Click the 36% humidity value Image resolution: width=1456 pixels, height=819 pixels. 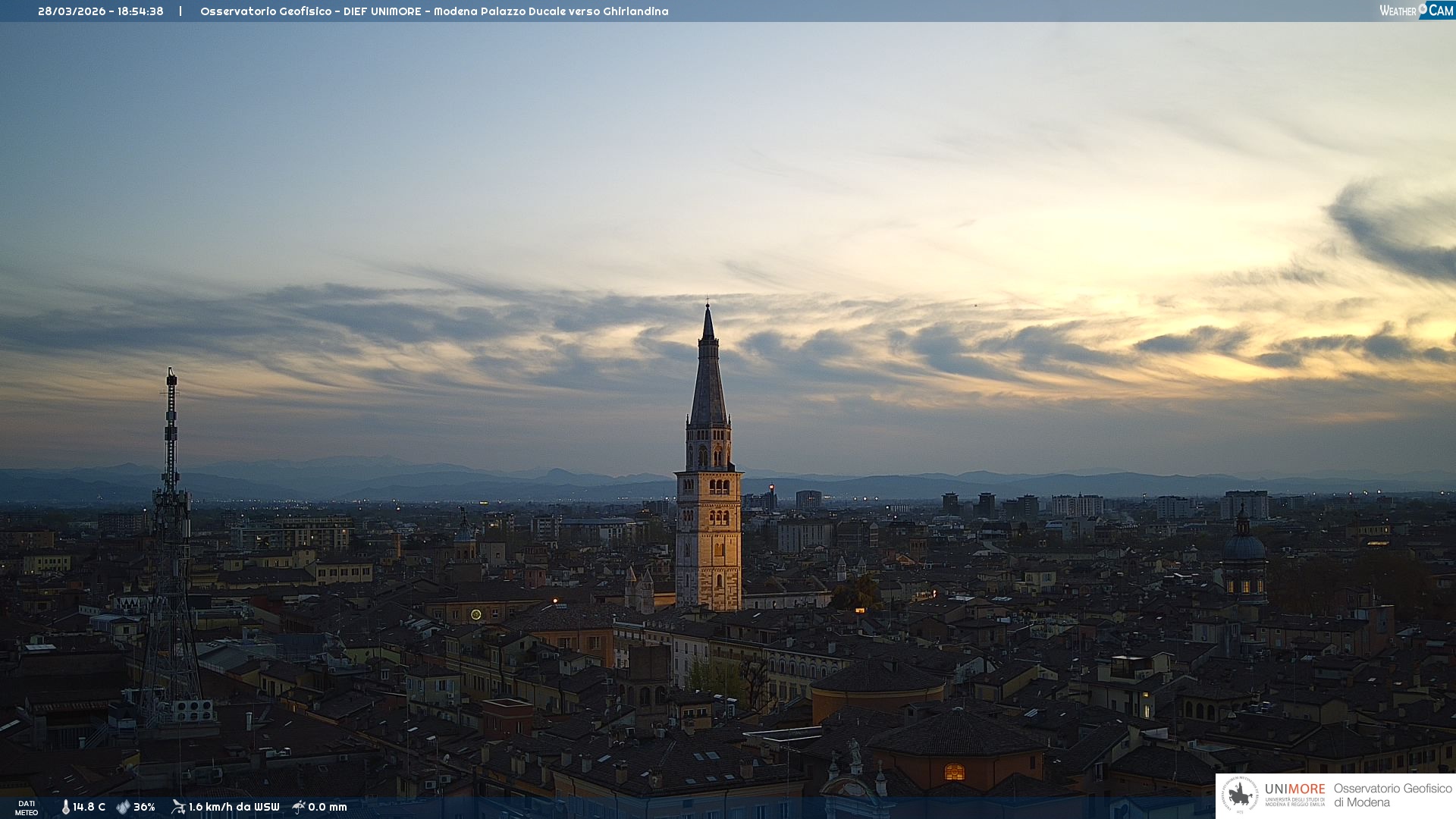click(144, 807)
